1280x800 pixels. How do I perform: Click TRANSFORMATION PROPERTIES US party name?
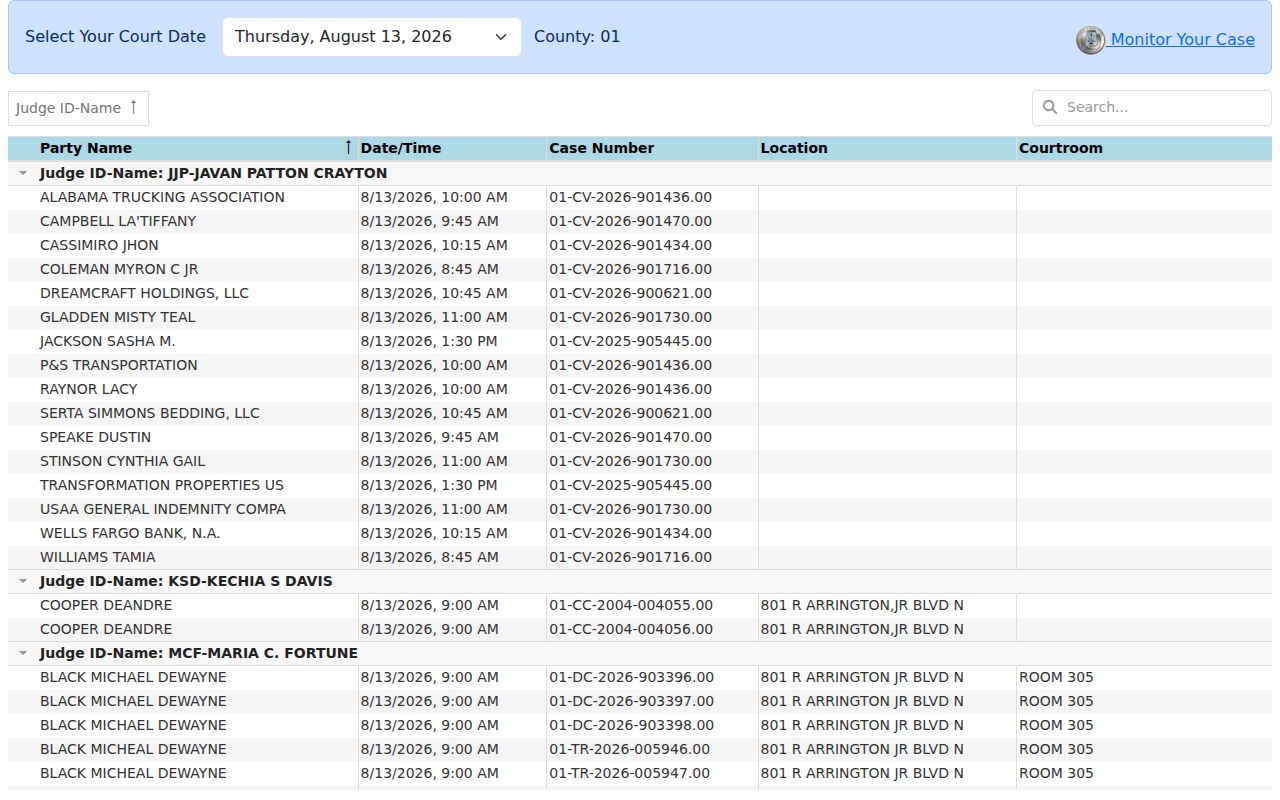click(x=162, y=485)
